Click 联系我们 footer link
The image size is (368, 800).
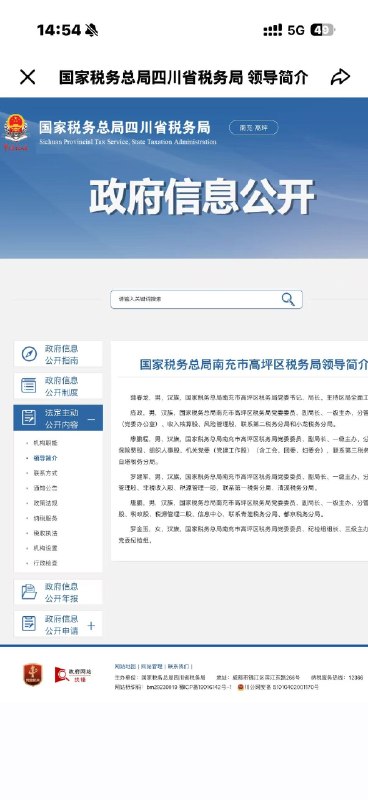[178, 666]
